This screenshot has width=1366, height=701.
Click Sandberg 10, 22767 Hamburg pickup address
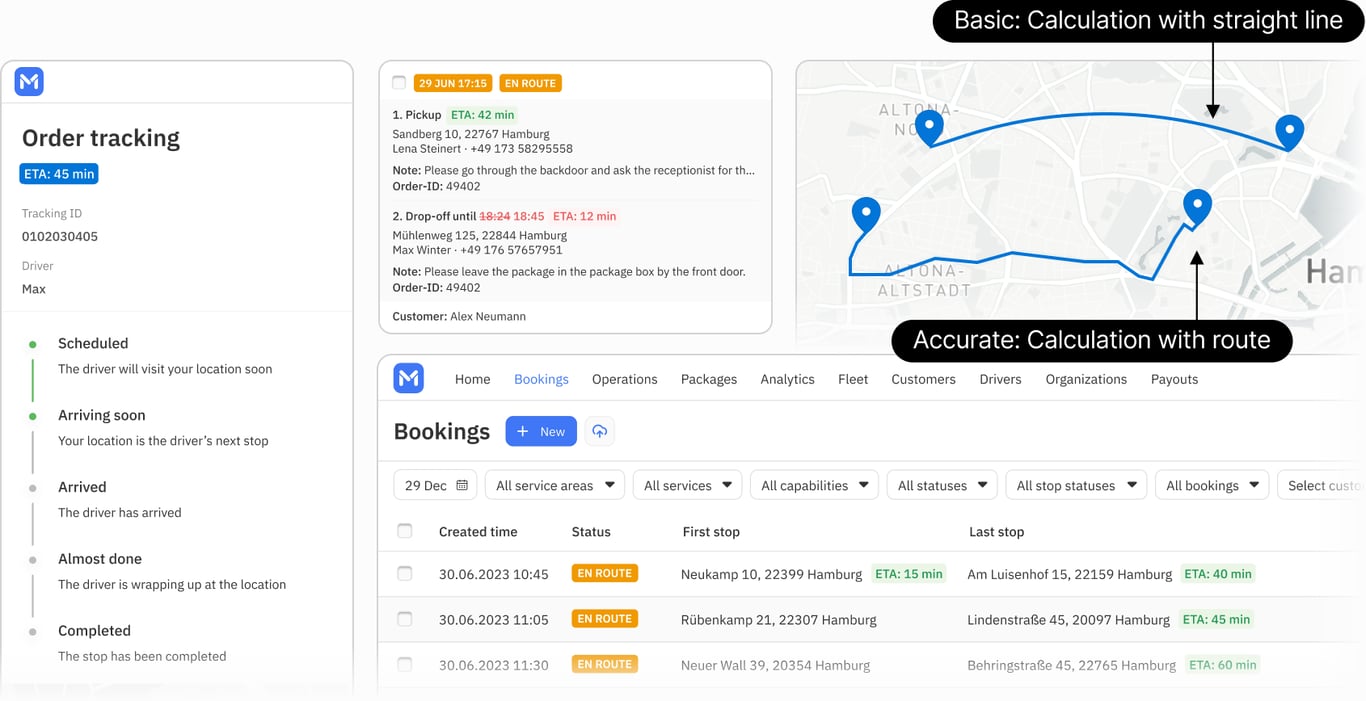[x=471, y=134]
